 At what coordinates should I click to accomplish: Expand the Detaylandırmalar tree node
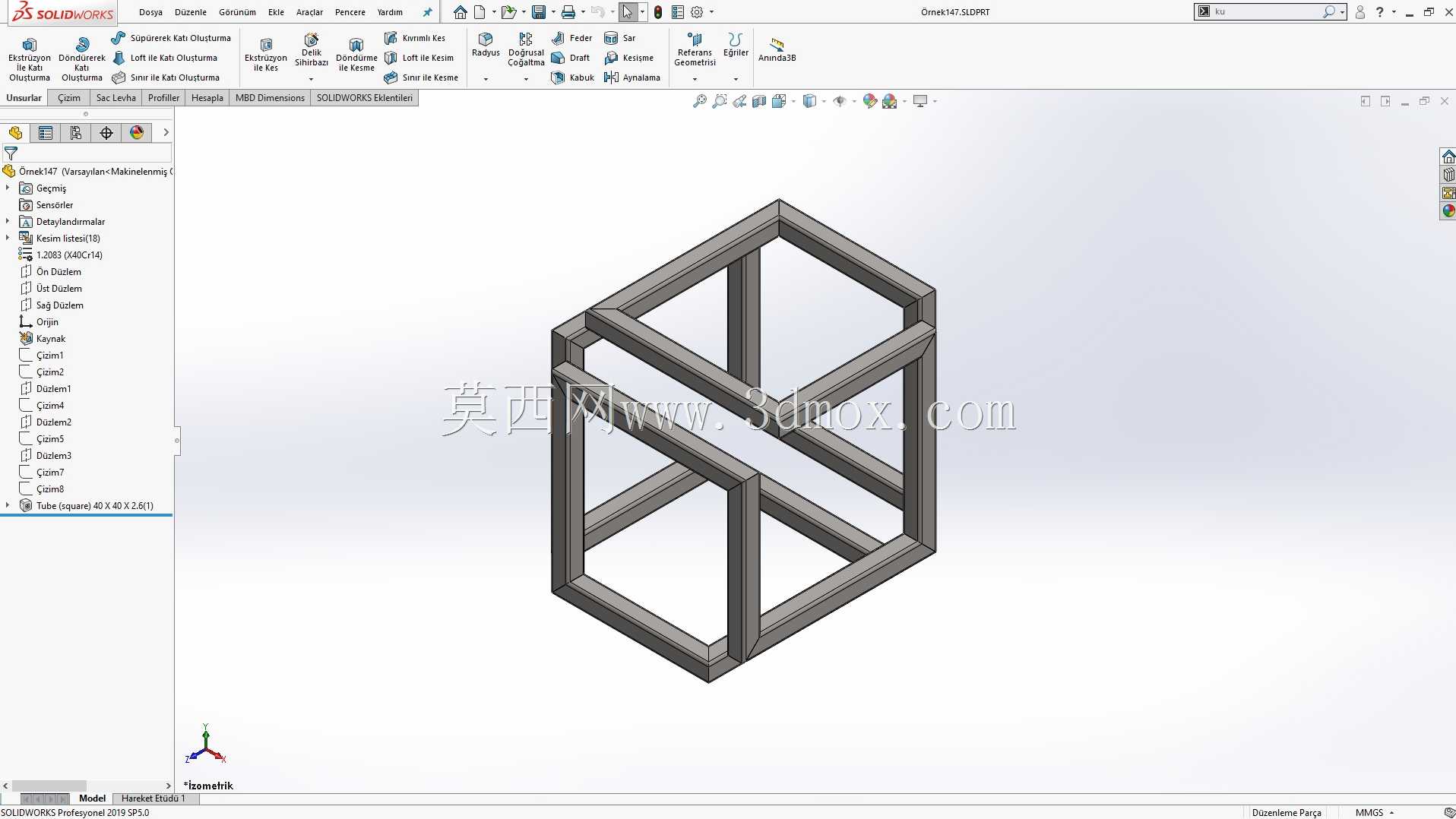click(8, 221)
